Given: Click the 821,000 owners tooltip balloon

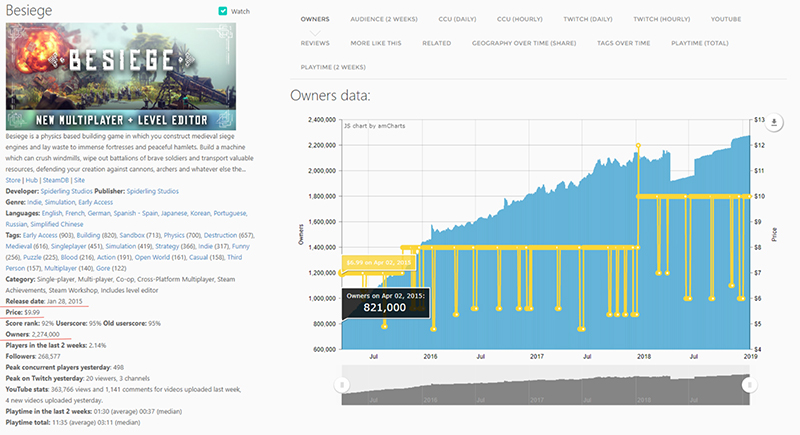Looking at the screenshot, I should (x=385, y=303).
